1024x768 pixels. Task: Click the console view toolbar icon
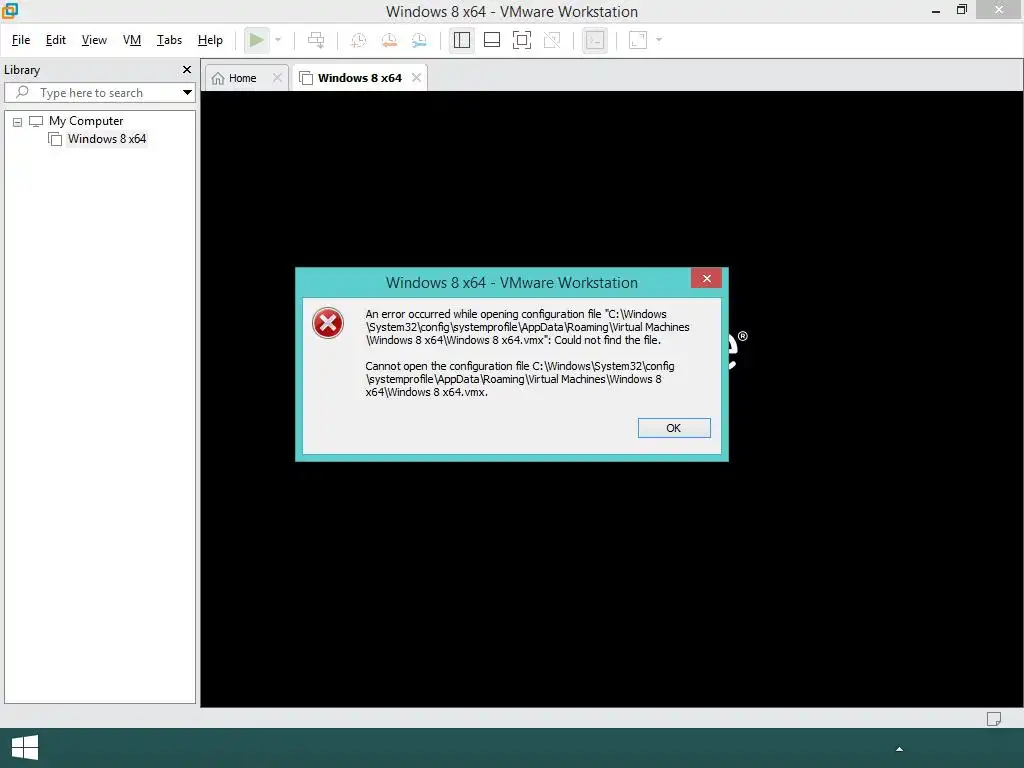[x=595, y=40]
